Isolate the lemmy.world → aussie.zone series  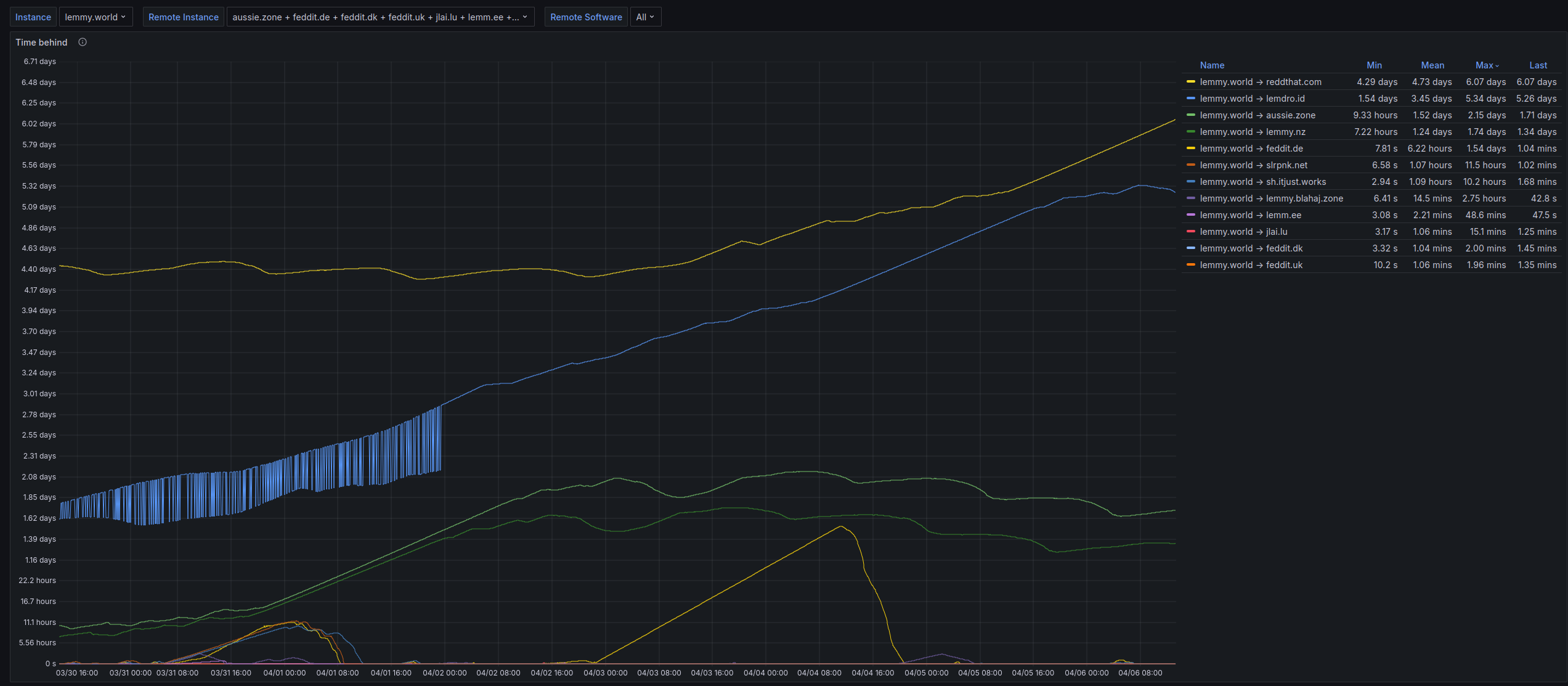[1257, 115]
